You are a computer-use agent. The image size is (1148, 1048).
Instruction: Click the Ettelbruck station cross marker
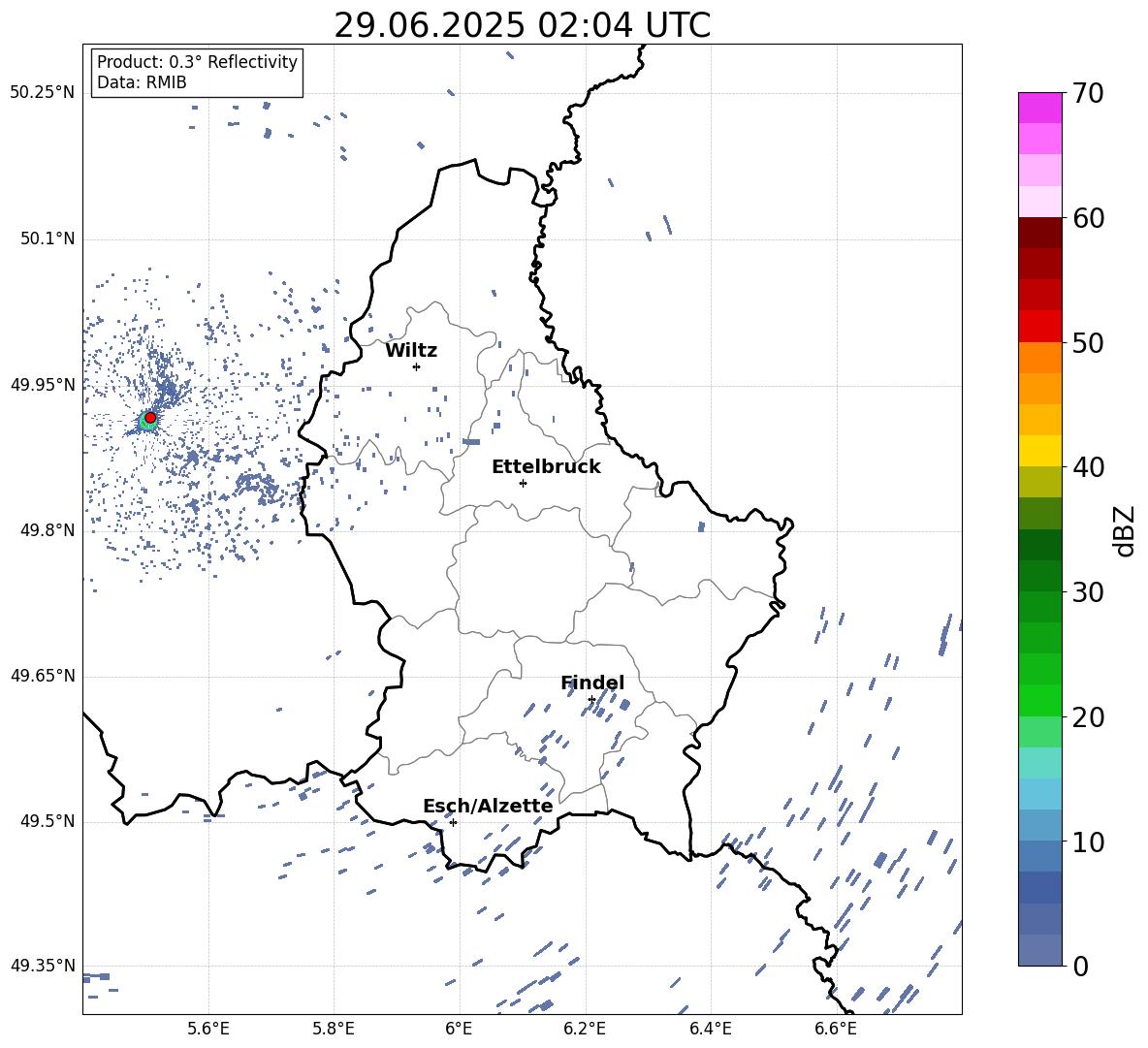[x=523, y=483]
